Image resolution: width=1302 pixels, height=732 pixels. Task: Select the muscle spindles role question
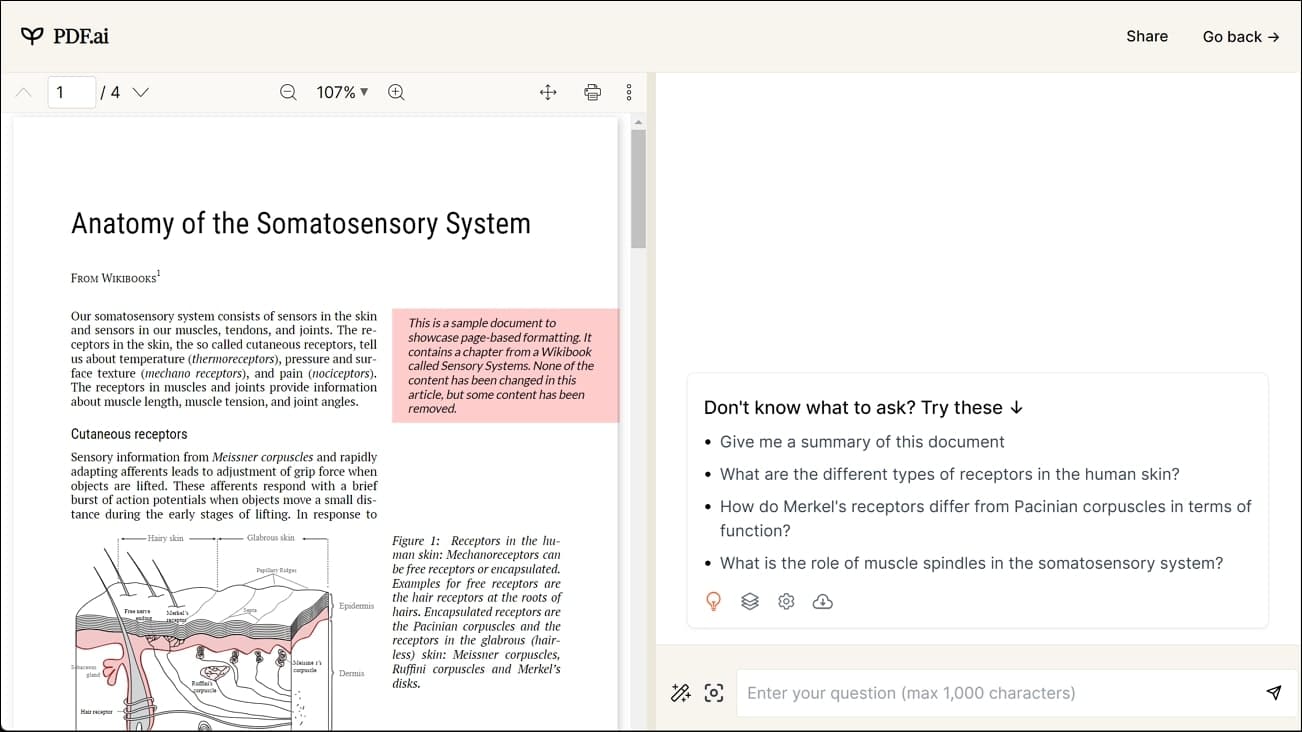971,563
